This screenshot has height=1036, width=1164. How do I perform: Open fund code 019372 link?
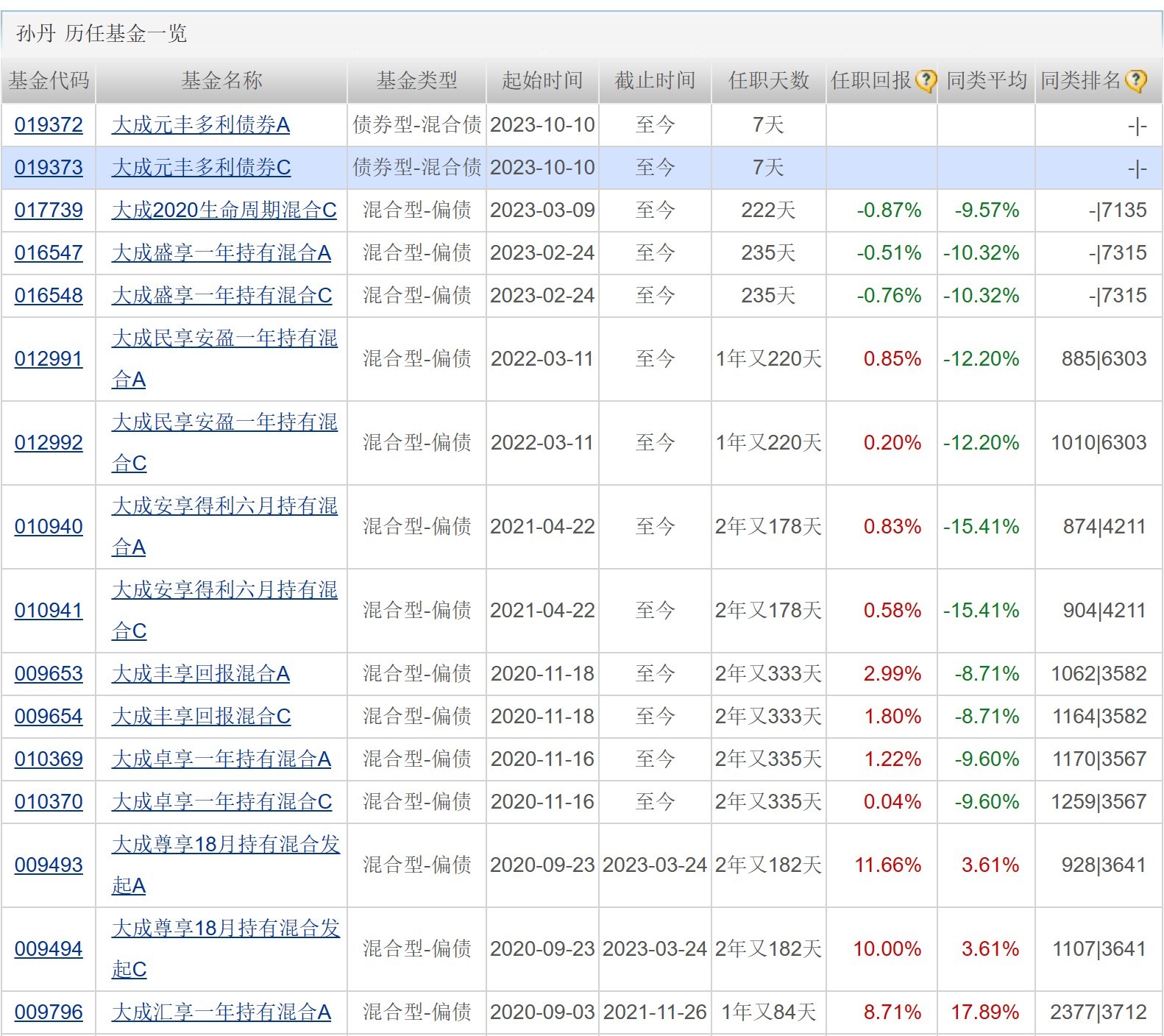click(x=49, y=125)
